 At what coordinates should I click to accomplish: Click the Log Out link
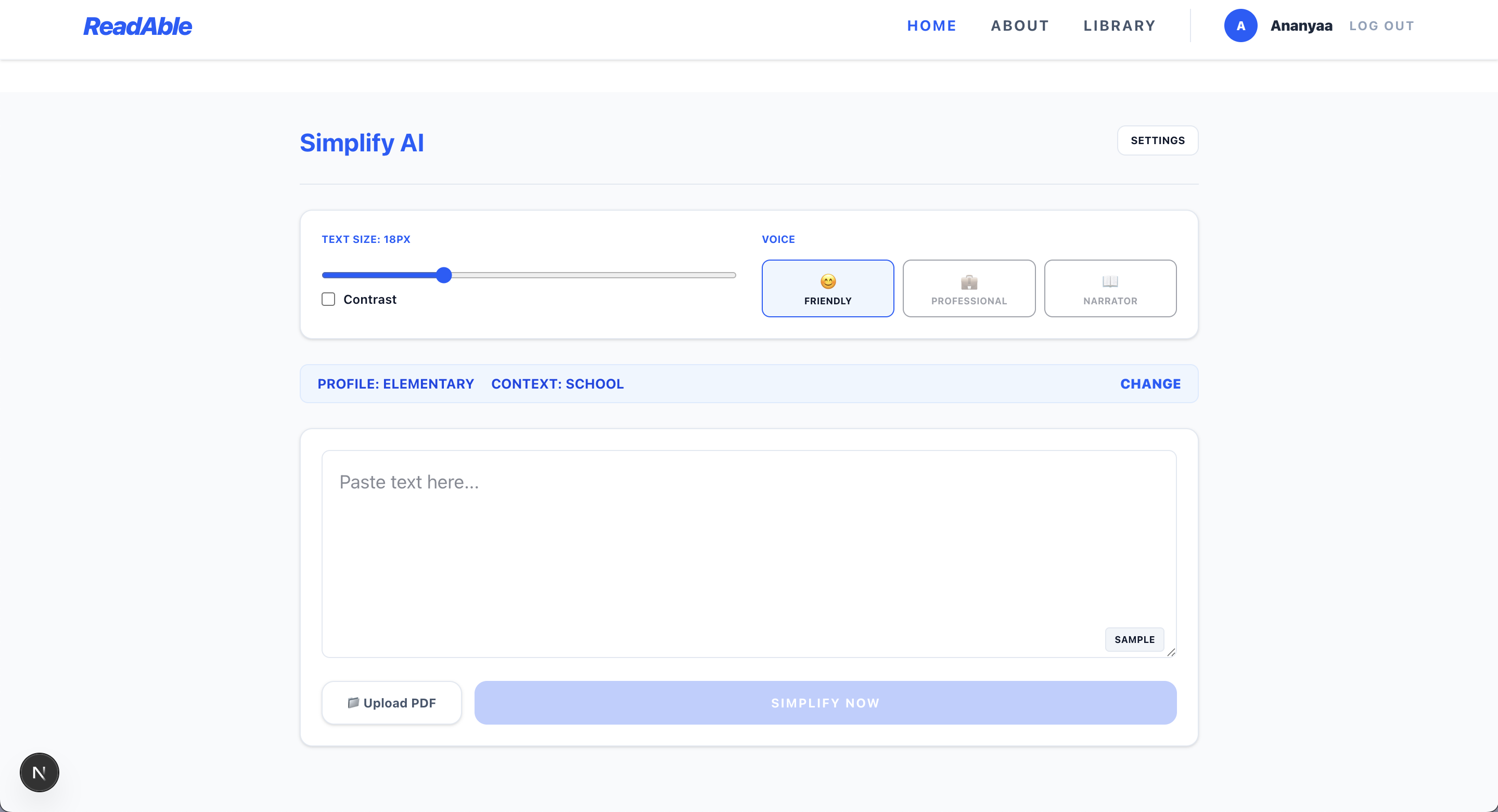pos(1381,26)
